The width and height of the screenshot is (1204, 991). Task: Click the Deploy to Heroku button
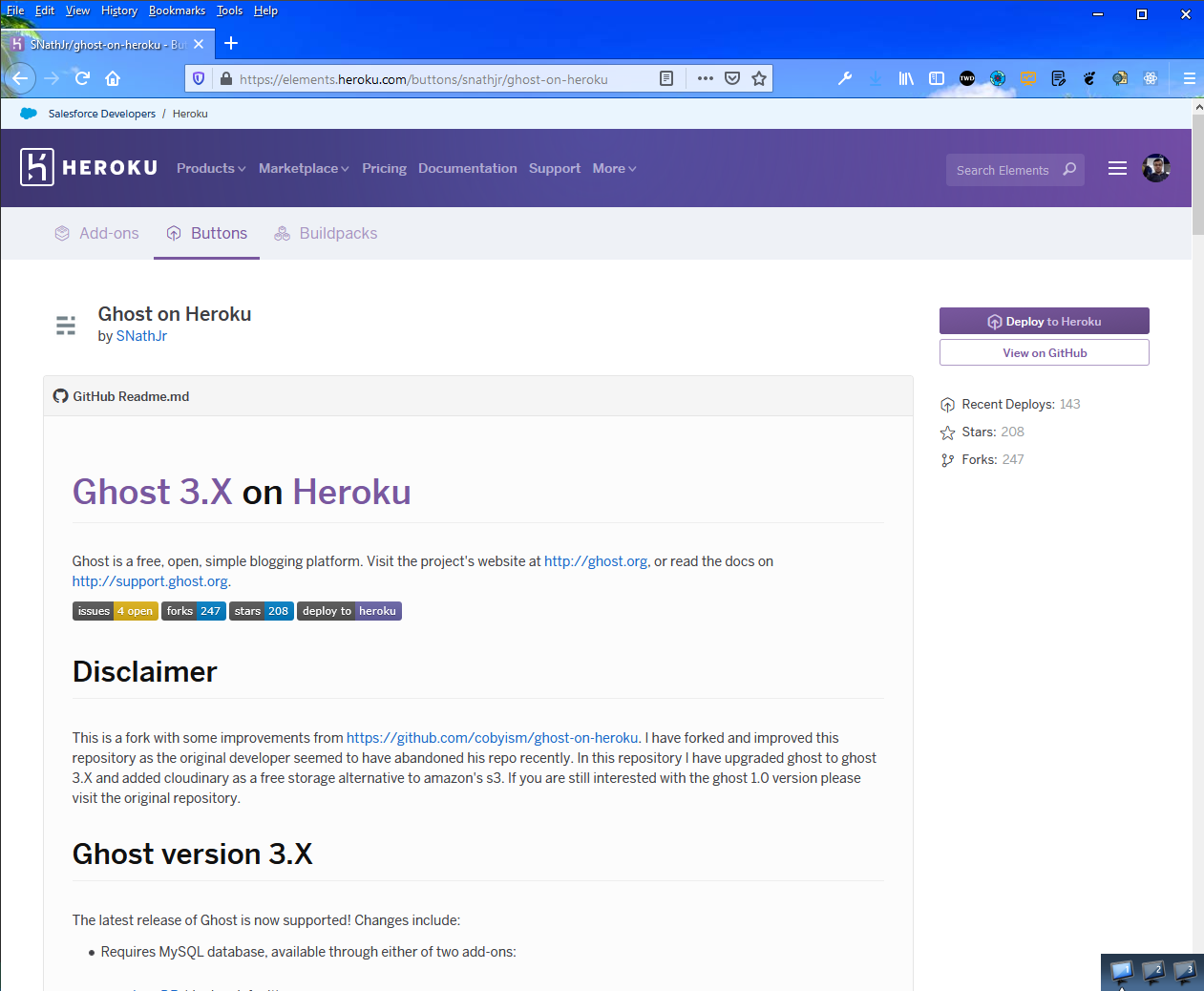[1045, 321]
